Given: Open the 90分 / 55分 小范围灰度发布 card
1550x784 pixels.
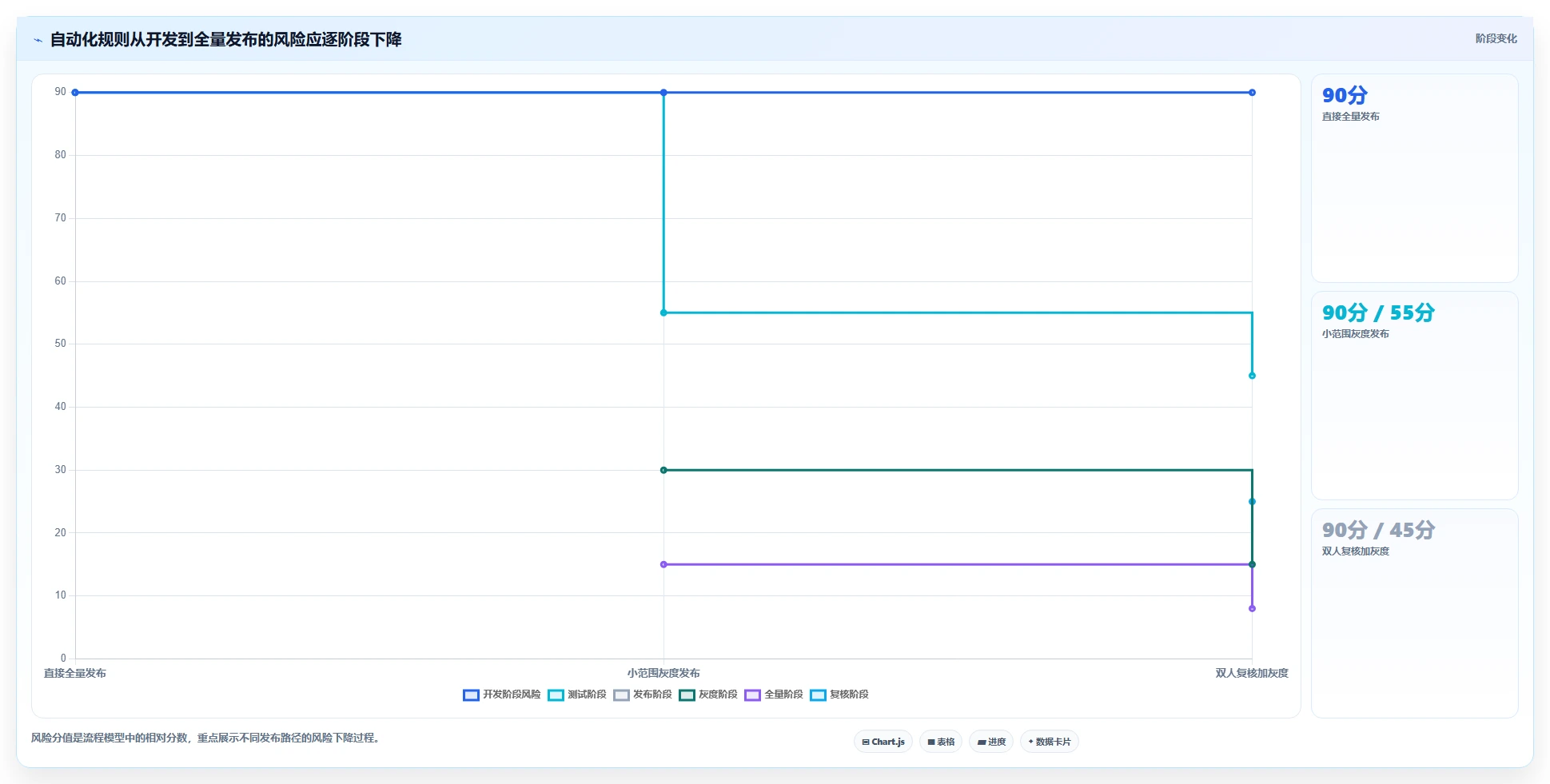Looking at the screenshot, I should click(1414, 396).
